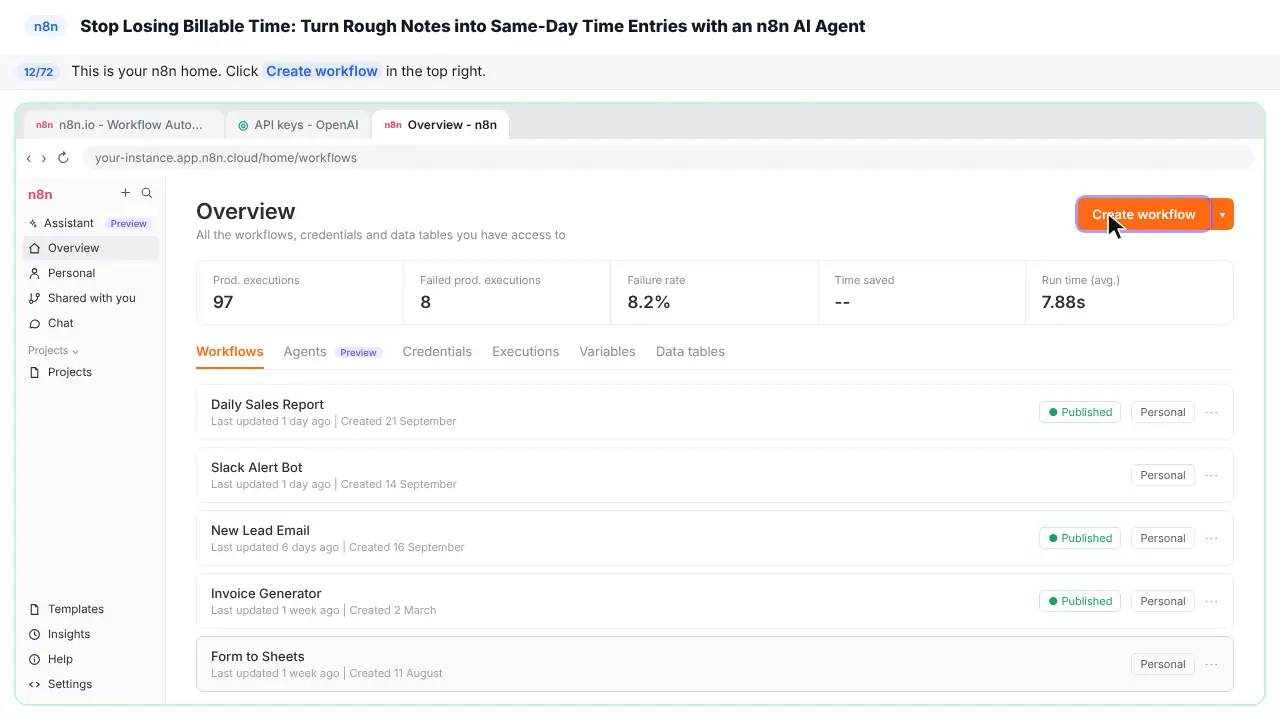1280x720 pixels.
Task: Open more options for New Lead Email
Action: [1211, 538]
